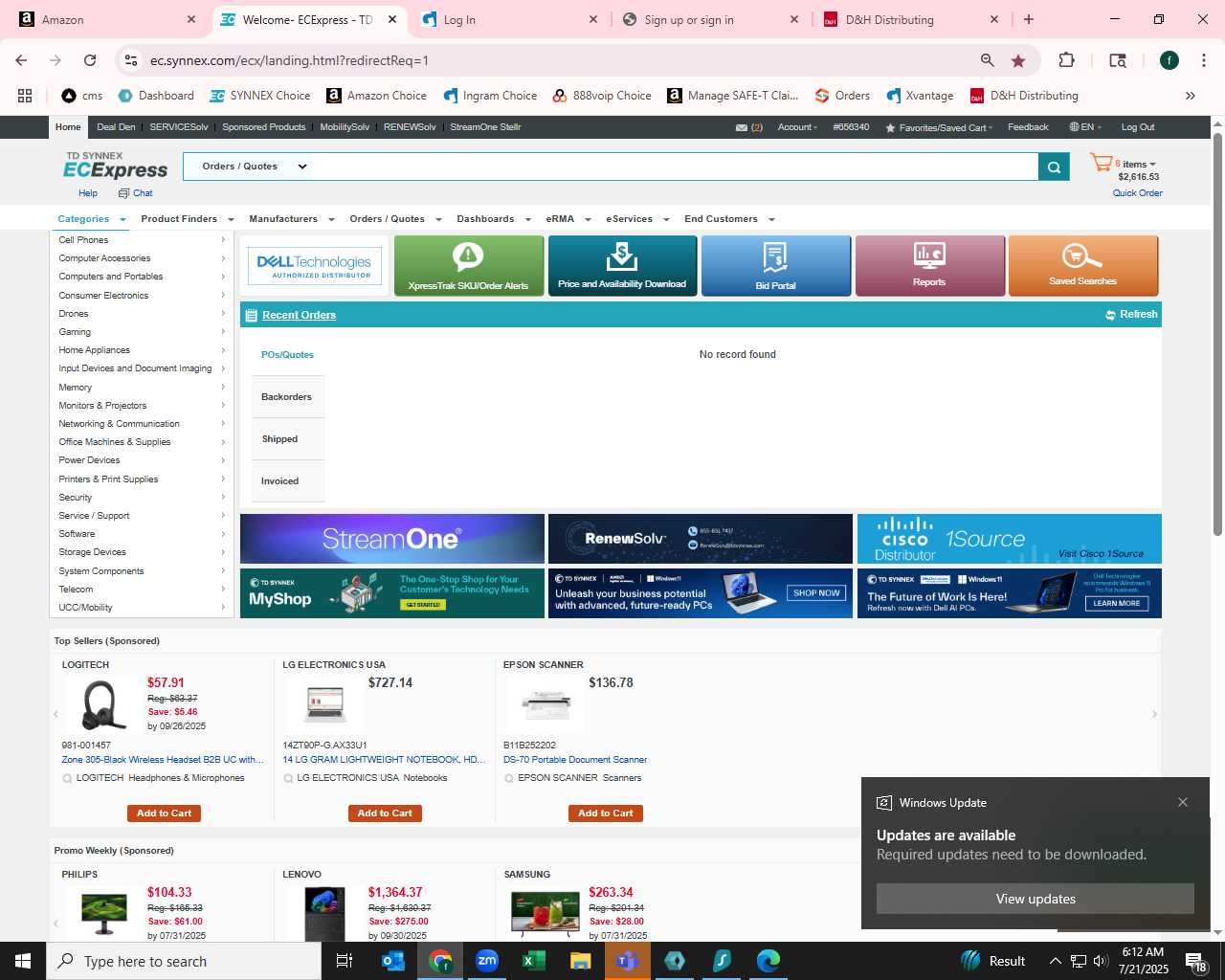Open the shopping cart icon
The width and height of the screenshot is (1225, 980).
point(1102,164)
